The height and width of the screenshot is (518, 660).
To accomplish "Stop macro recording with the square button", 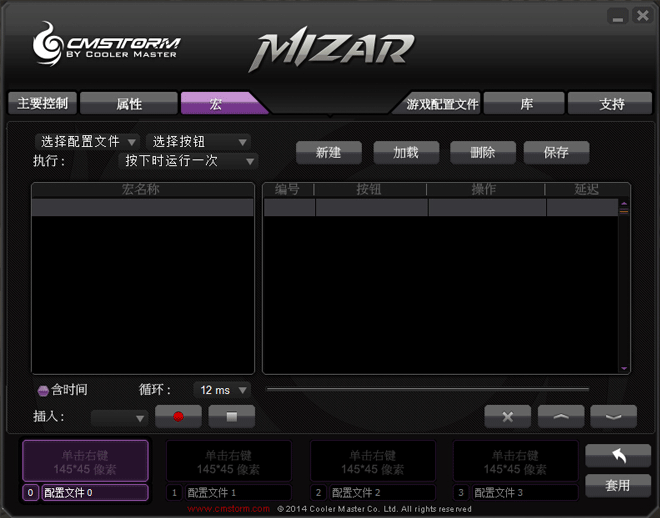I will click(232, 417).
